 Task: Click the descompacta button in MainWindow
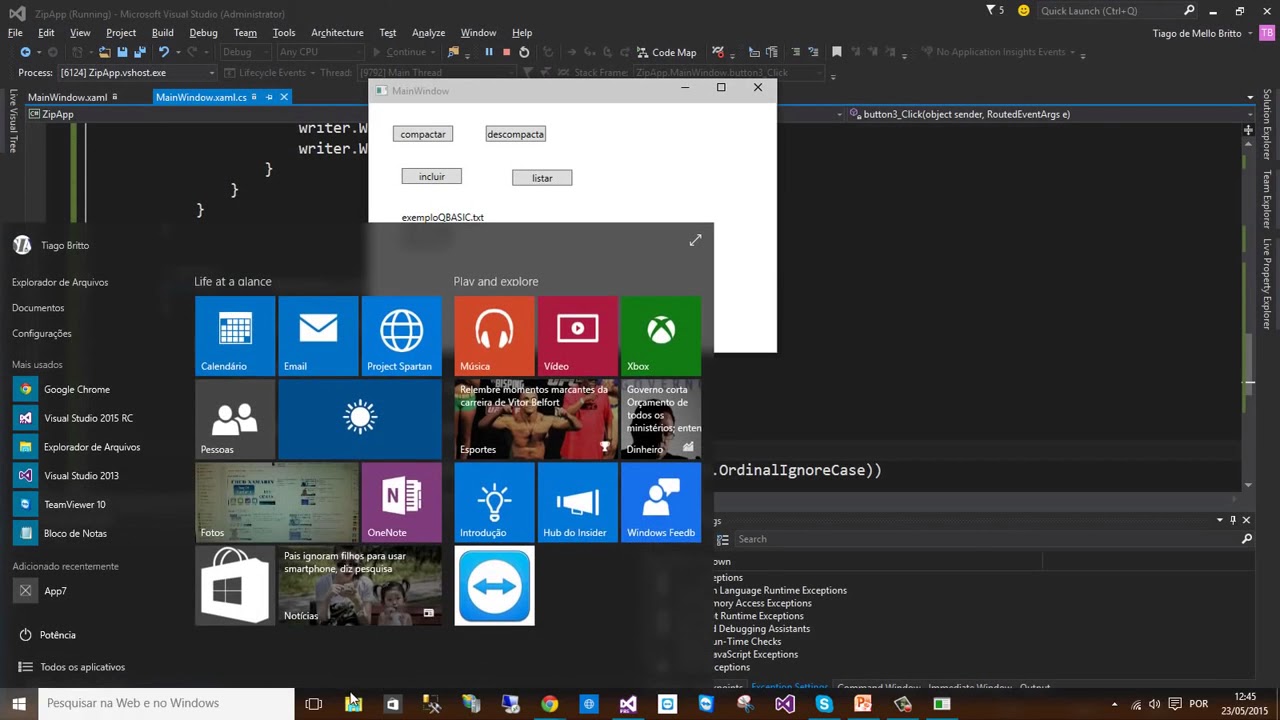pos(515,134)
